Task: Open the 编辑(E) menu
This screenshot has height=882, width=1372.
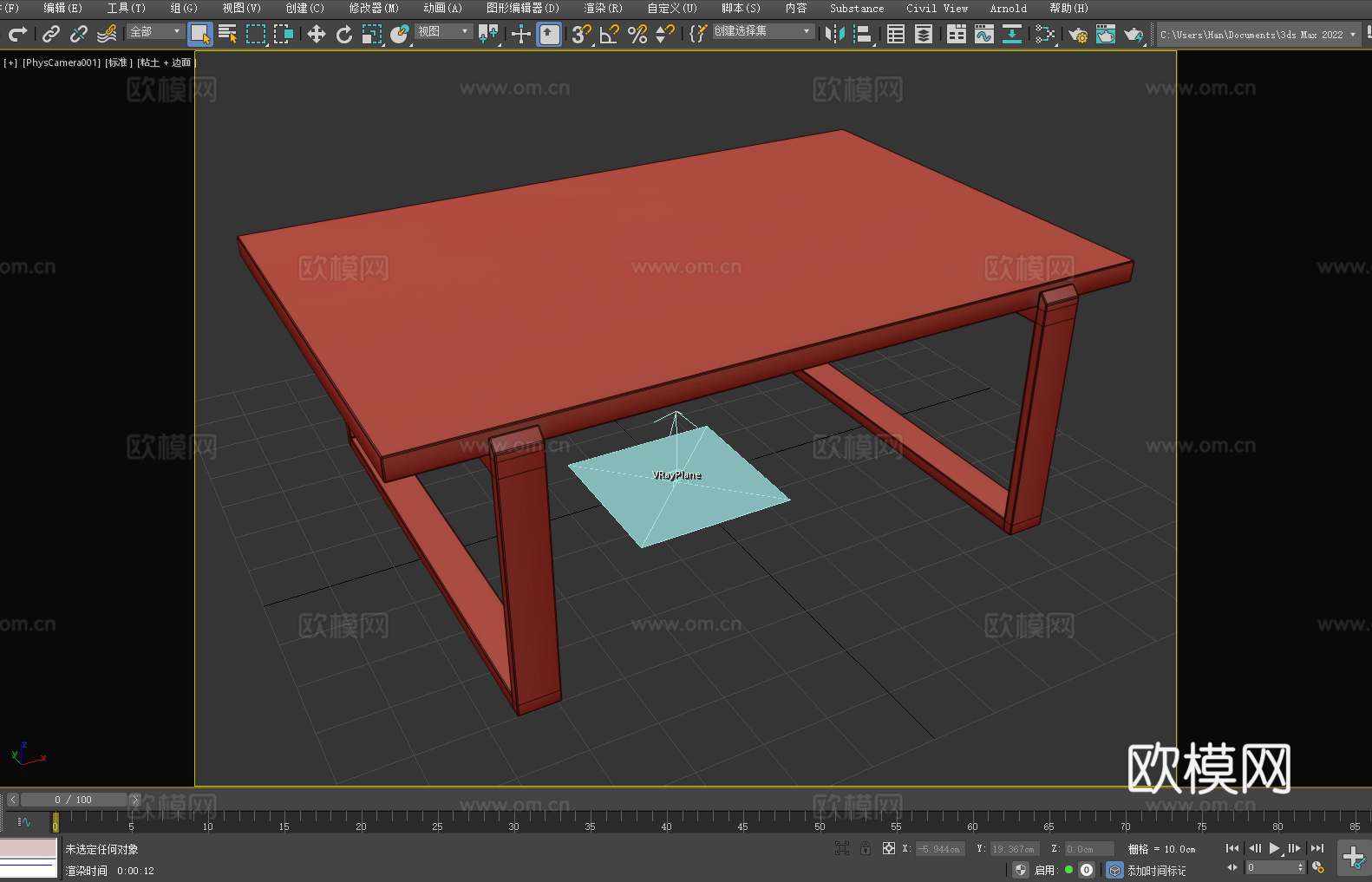Action: click(x=62, y=8)
